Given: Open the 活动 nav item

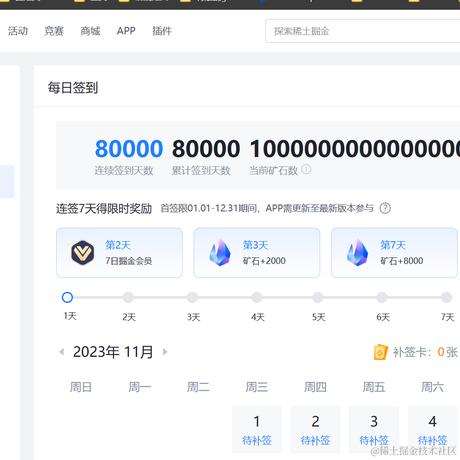Looking at the screenshot, I should point(18,31).
